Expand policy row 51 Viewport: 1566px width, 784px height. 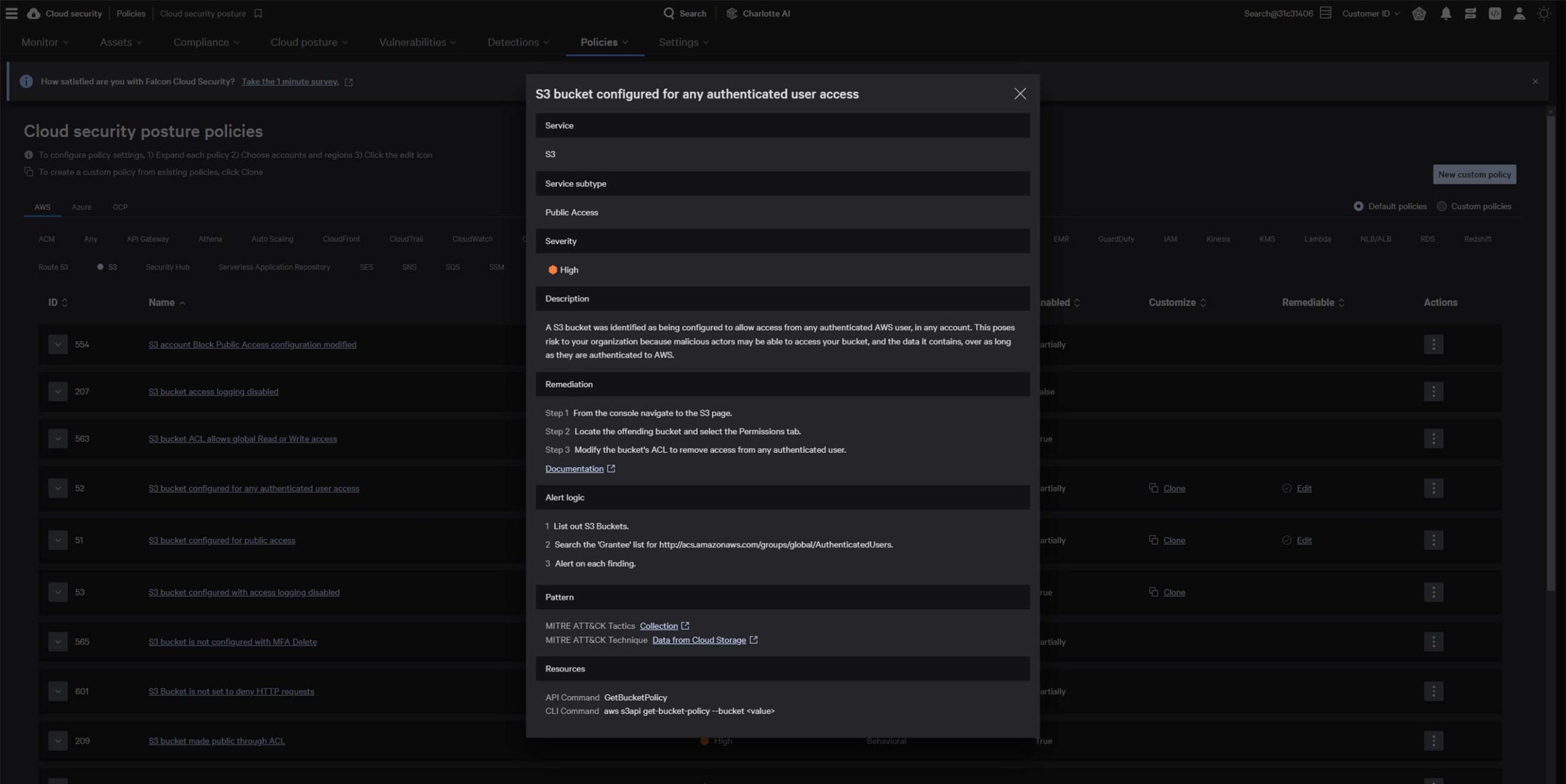coord(58,540)
